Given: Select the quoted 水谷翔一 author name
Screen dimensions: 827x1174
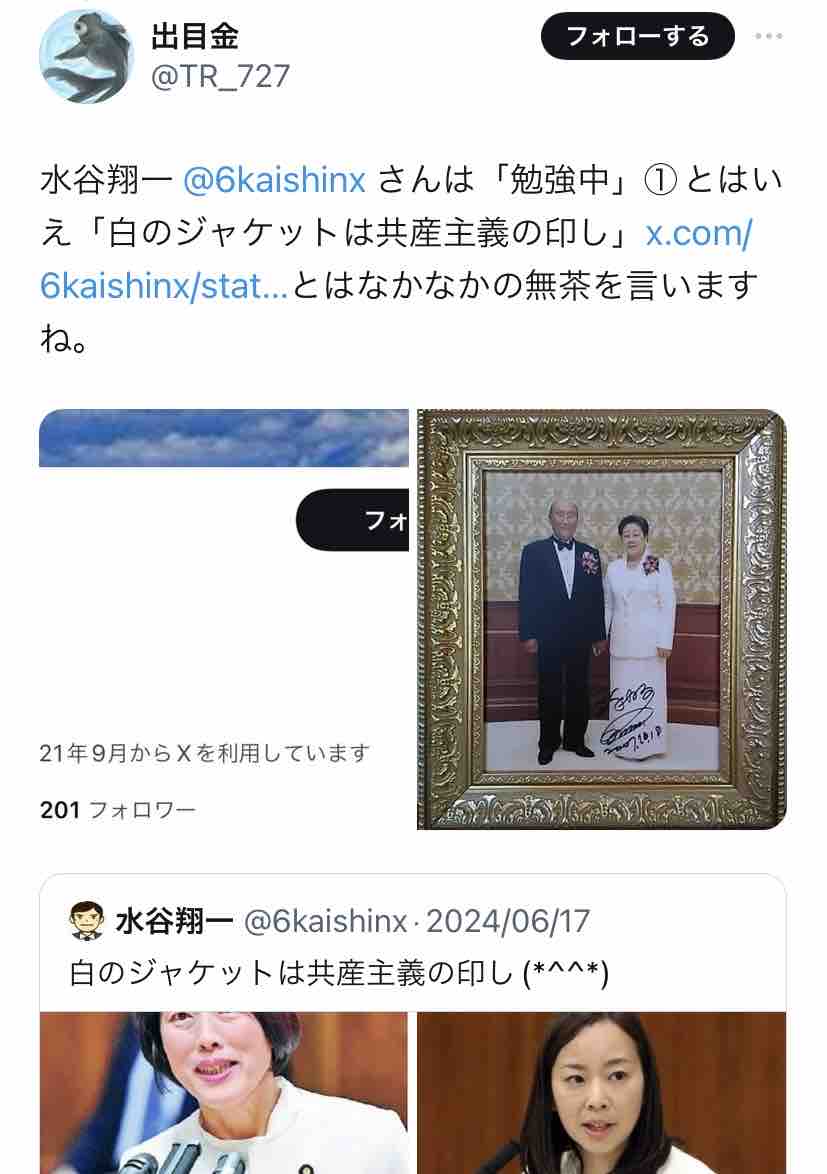Looking at the screenshot, I should tap(174, 921).
